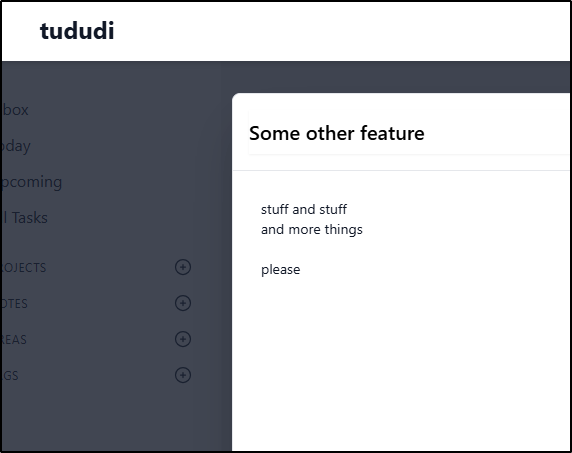Place cursor in 'stuff and stuff' line

click(x=304, y=209)
